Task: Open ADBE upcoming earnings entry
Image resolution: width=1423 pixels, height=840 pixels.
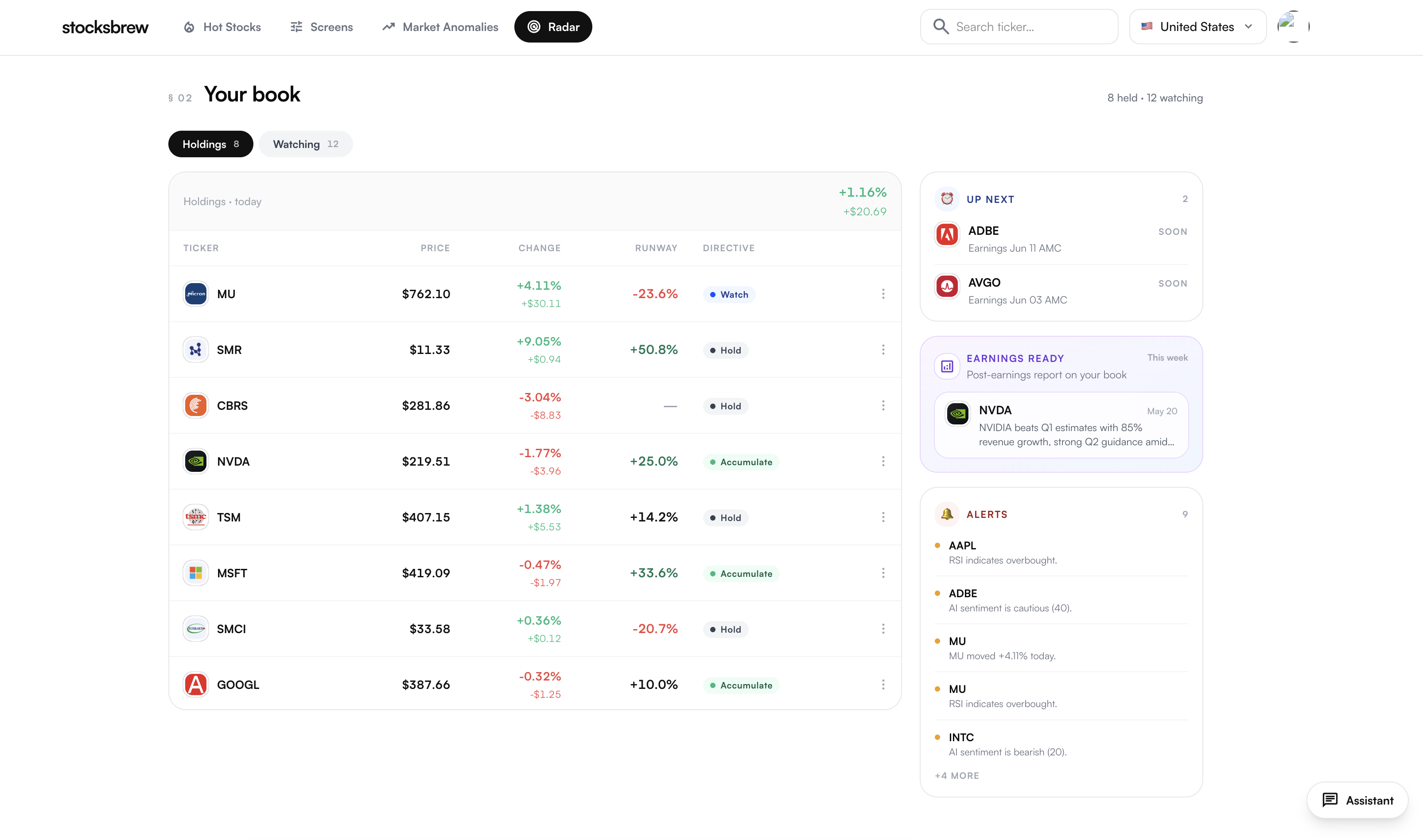Action: [1061, 239]
